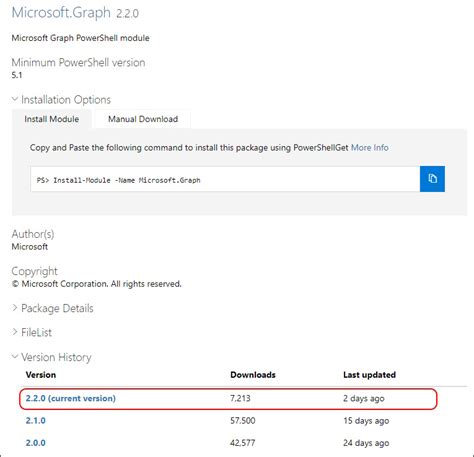Expand the Package Details section
This screenshot has height=457, width=474.
tap(53, 308)
